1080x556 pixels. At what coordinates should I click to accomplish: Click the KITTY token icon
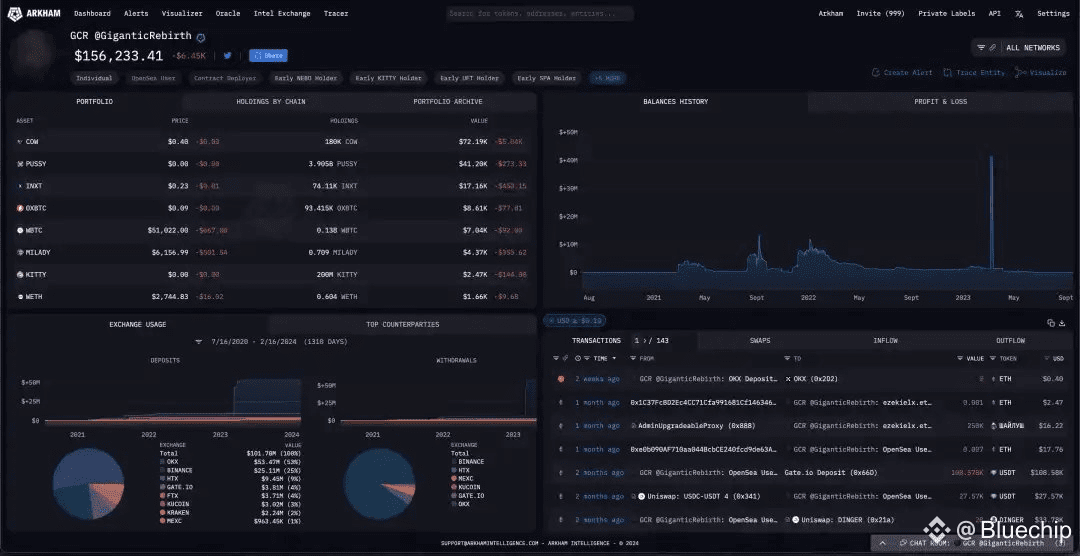(20, 274)
